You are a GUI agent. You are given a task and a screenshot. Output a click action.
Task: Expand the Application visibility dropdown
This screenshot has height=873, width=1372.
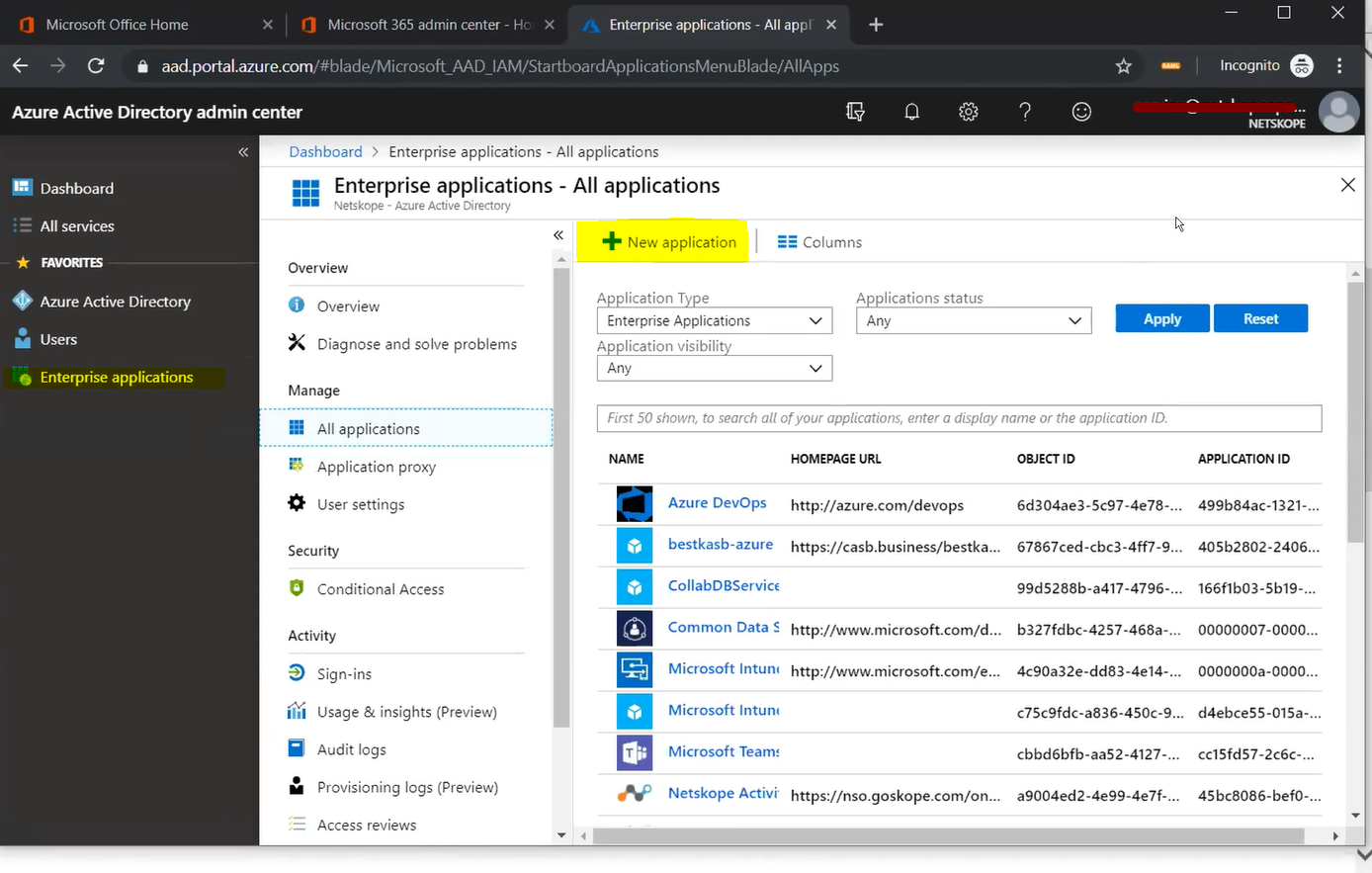point(714,368)
